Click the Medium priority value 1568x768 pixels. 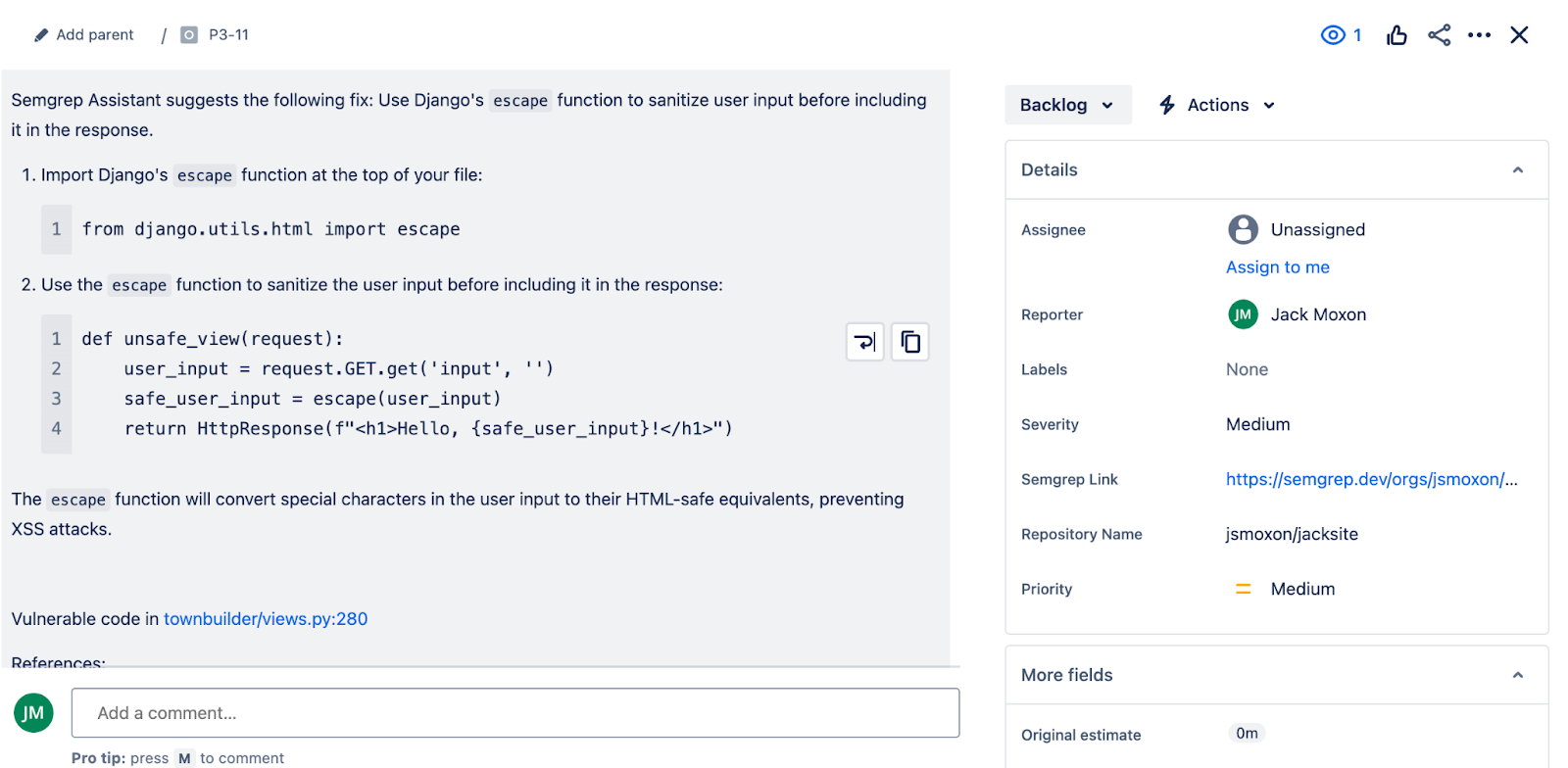point(1301,589)
